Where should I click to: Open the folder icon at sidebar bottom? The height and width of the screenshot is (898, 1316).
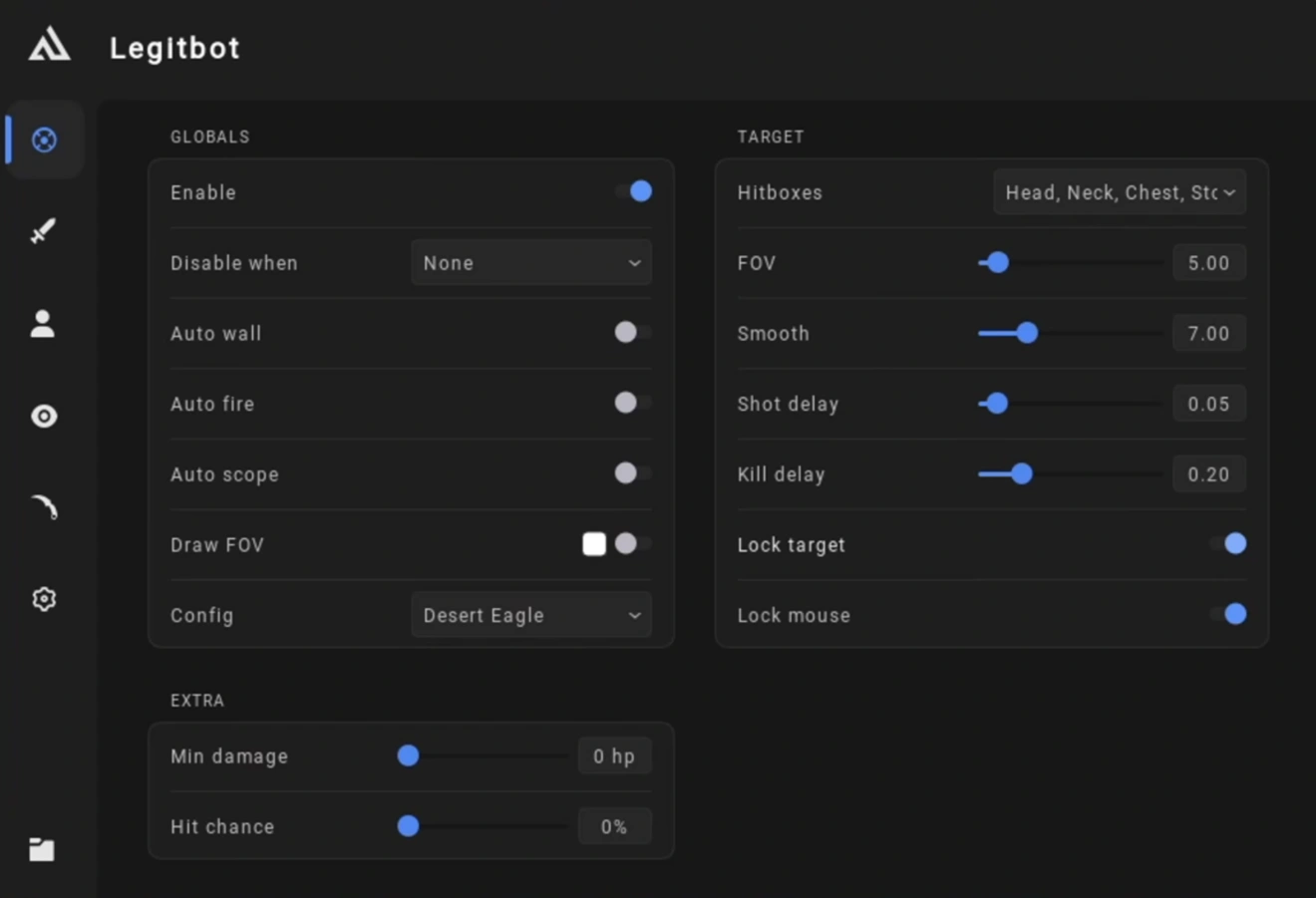pos(42,849)
